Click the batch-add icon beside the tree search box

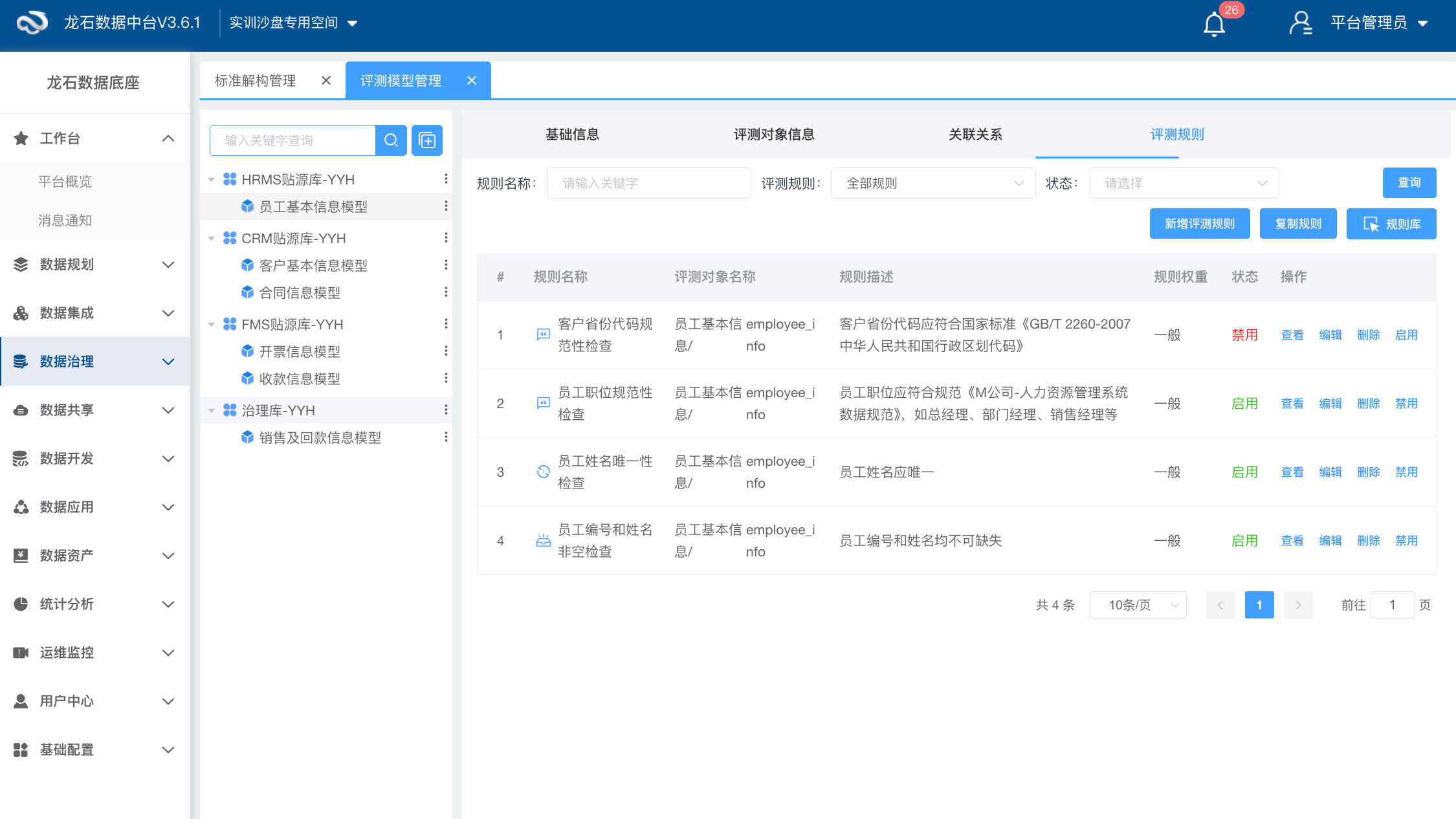[x=426, y=140]
